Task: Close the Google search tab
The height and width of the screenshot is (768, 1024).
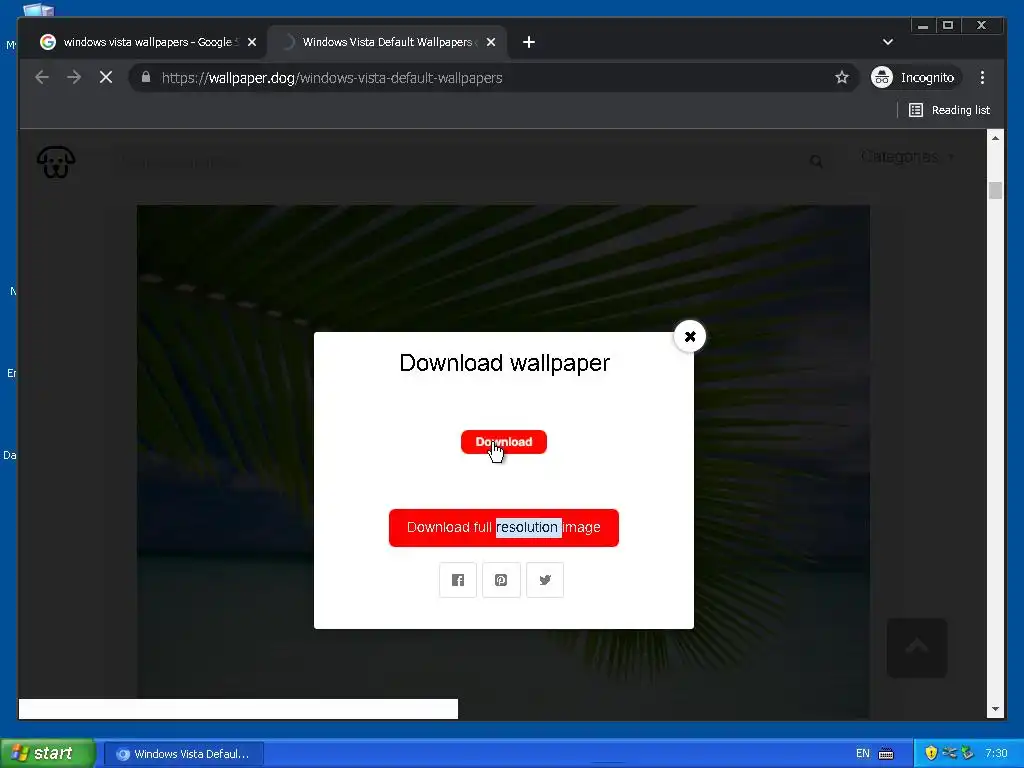Action: point(252,42)
